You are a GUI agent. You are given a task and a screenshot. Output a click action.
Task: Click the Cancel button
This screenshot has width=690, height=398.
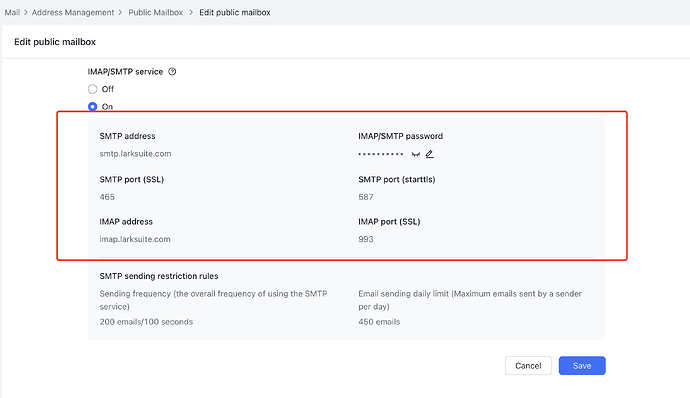pyautogui.click(x=528, y=365)
